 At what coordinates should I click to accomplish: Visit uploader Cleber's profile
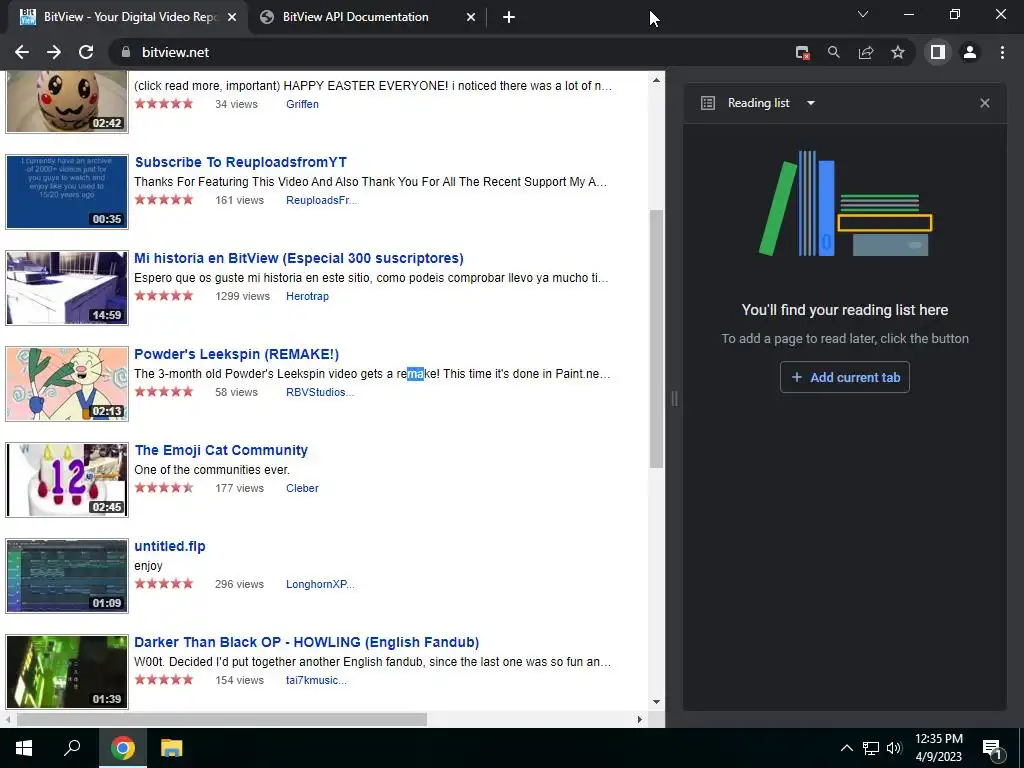point(302,488)
